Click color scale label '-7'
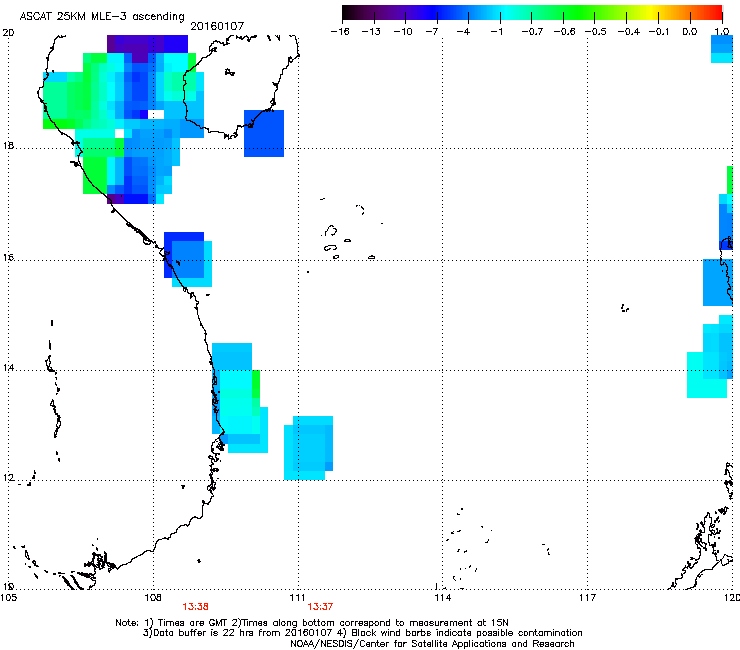740x650 pixels. pyautogui.click(x=431, y=32)
